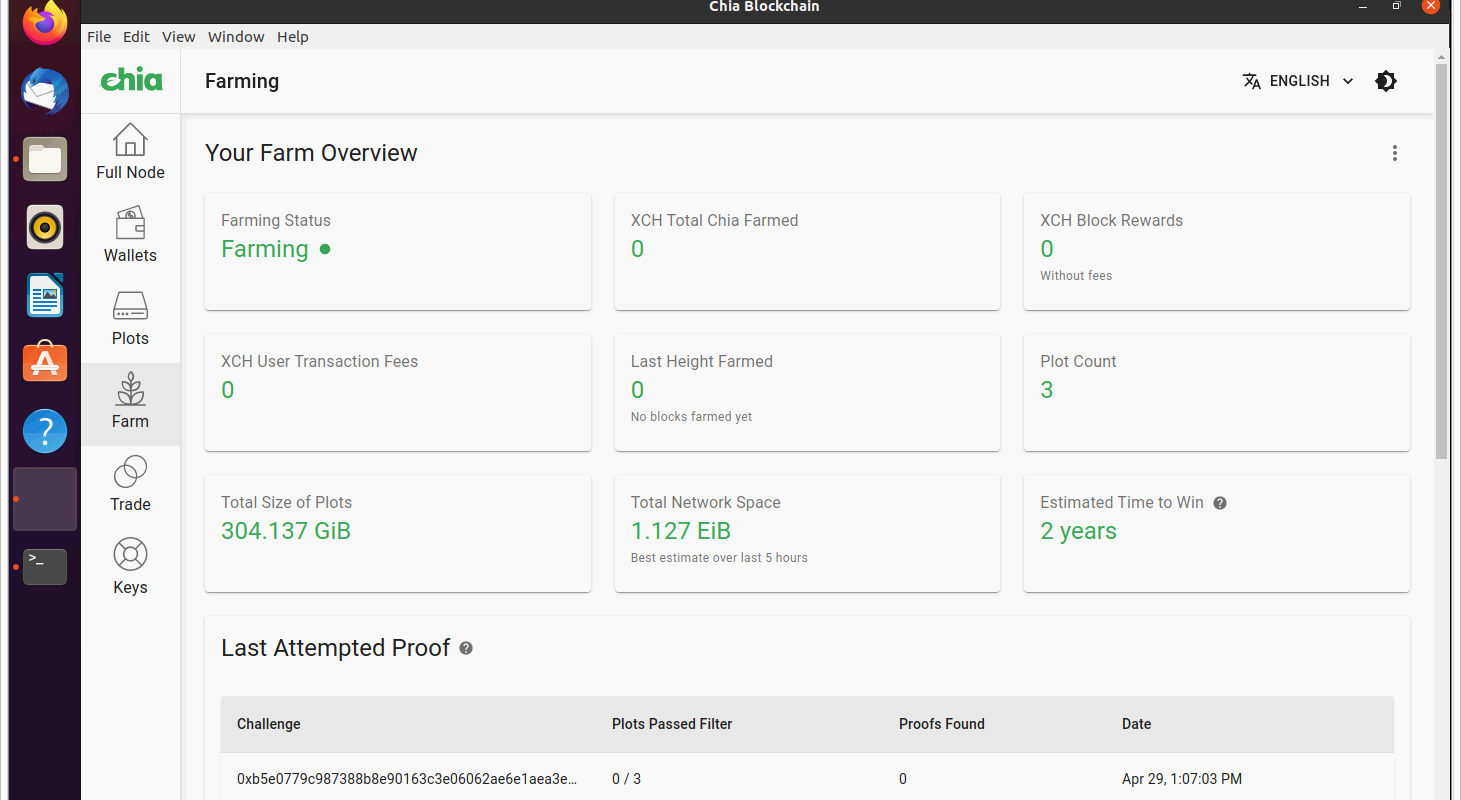The width and height of the screenshot is (1461, 800).
Task: Click the vertical scrollbar thumb
Action: (1441, 260)
